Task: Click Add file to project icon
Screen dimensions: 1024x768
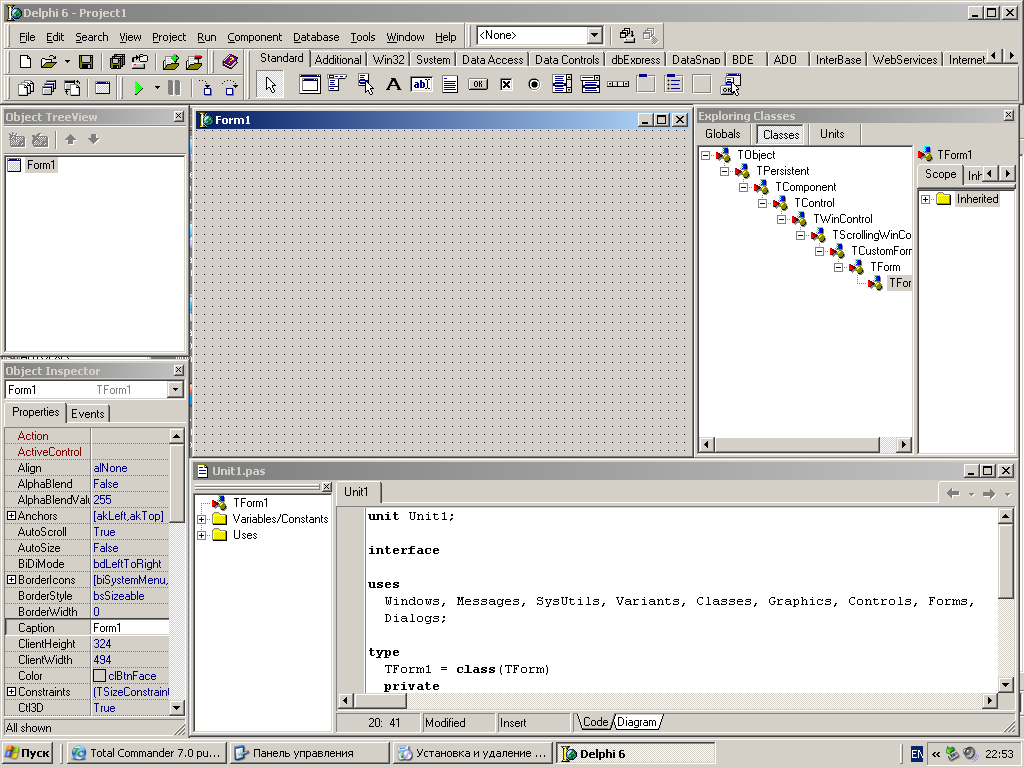Action: tap(171, 62)
